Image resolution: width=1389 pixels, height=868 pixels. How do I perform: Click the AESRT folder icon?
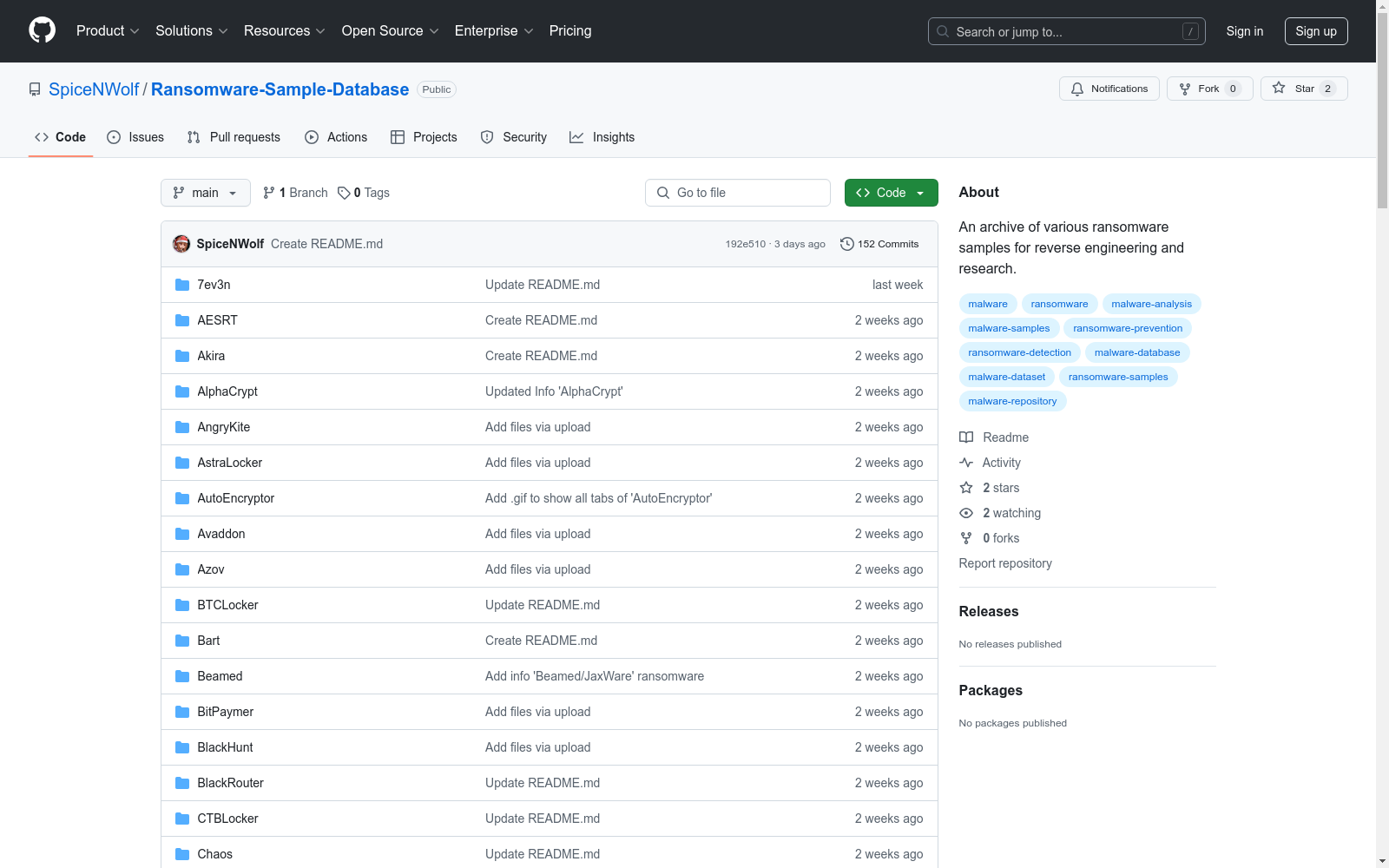pos(182,320)
